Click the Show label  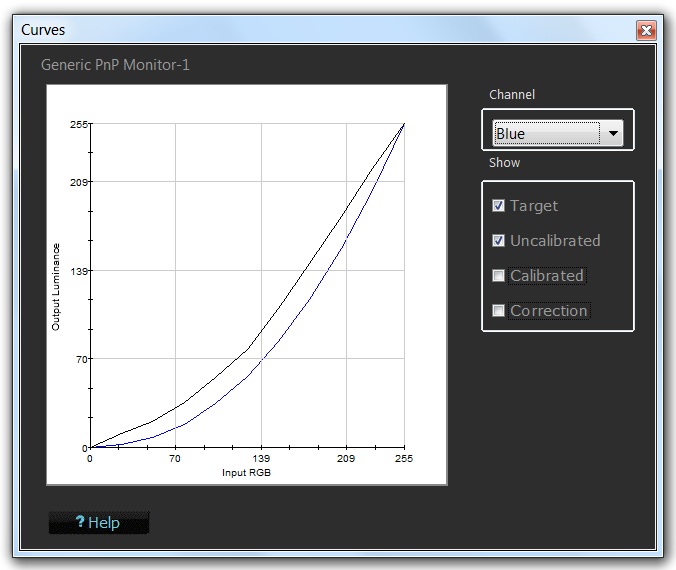[x=504, y=163]
